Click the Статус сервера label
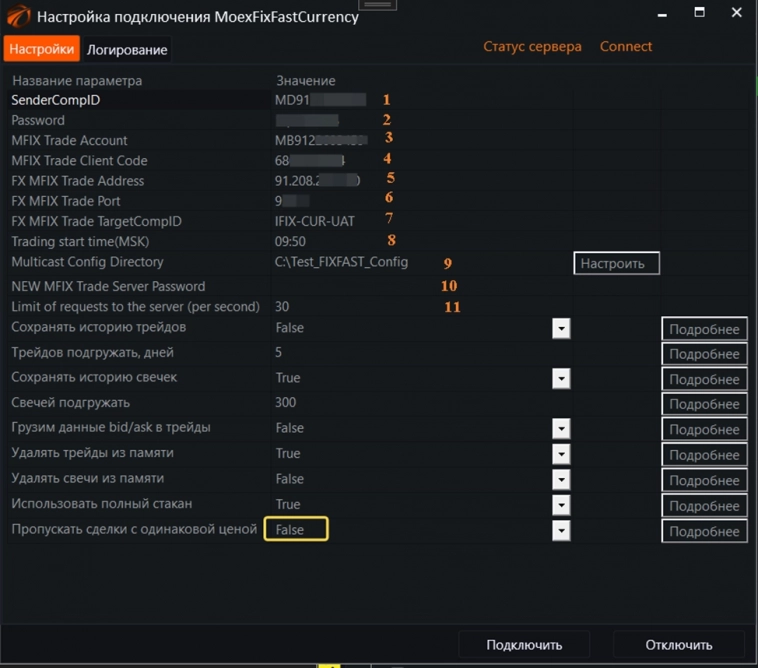The height and width of the screenshot is (668, 758). click(532, 47)
